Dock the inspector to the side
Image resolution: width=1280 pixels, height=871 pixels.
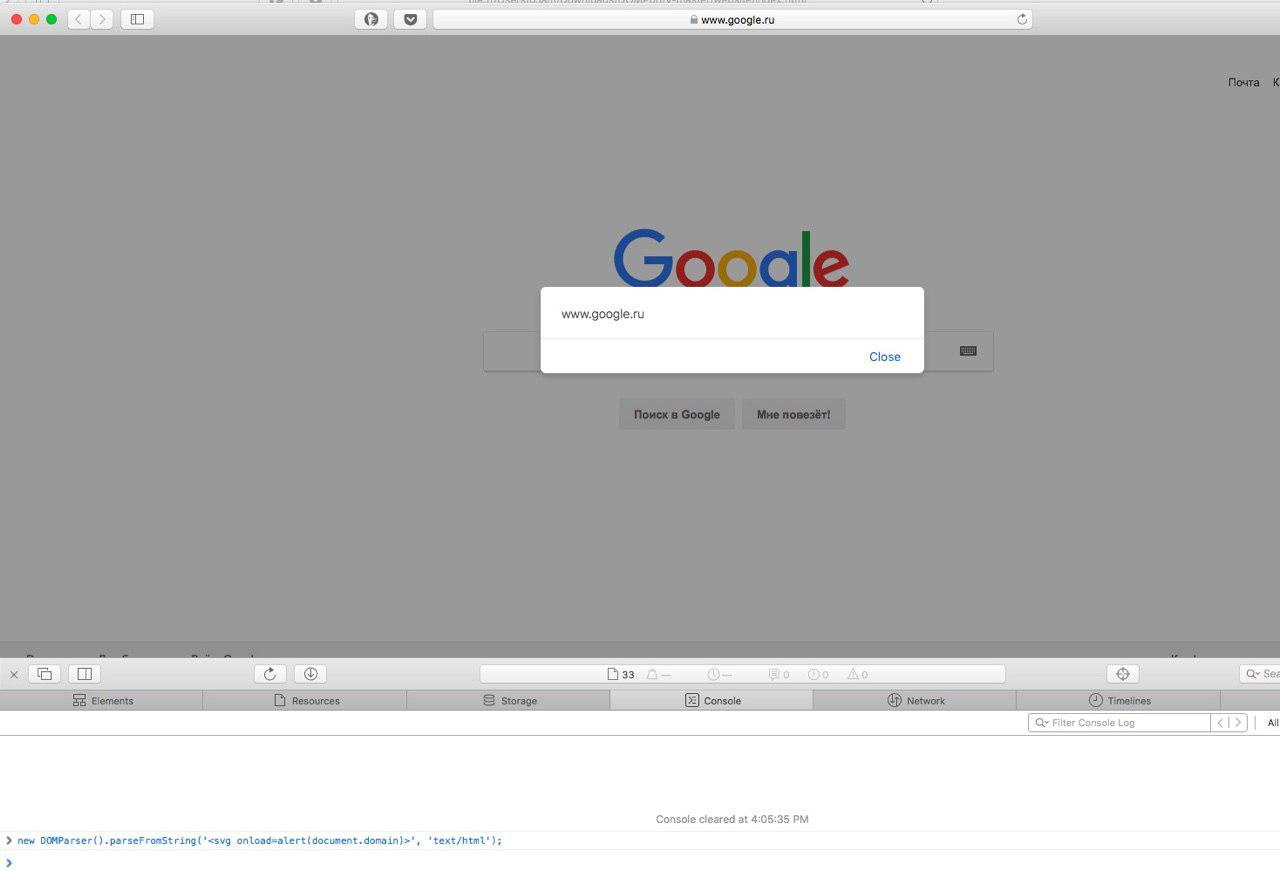[85, 674]
